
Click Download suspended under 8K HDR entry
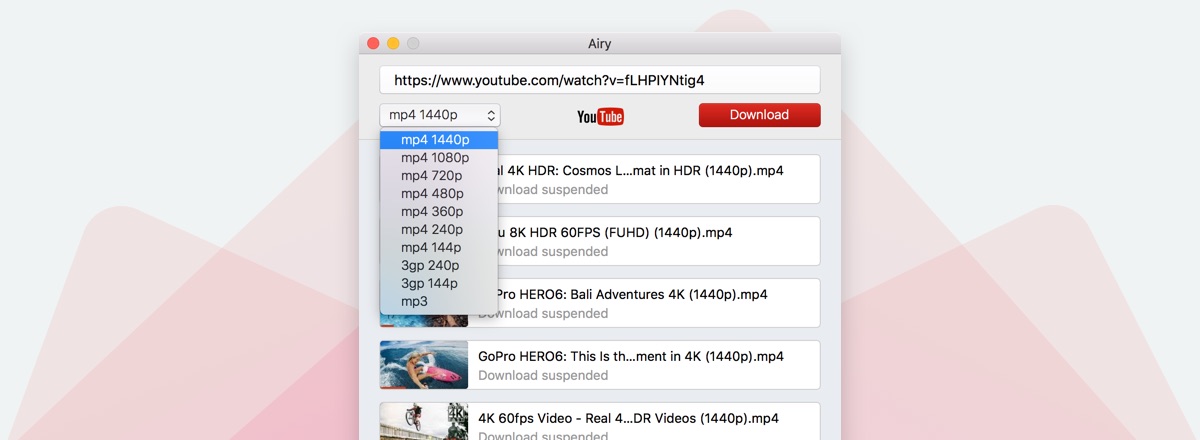[553, 252]
